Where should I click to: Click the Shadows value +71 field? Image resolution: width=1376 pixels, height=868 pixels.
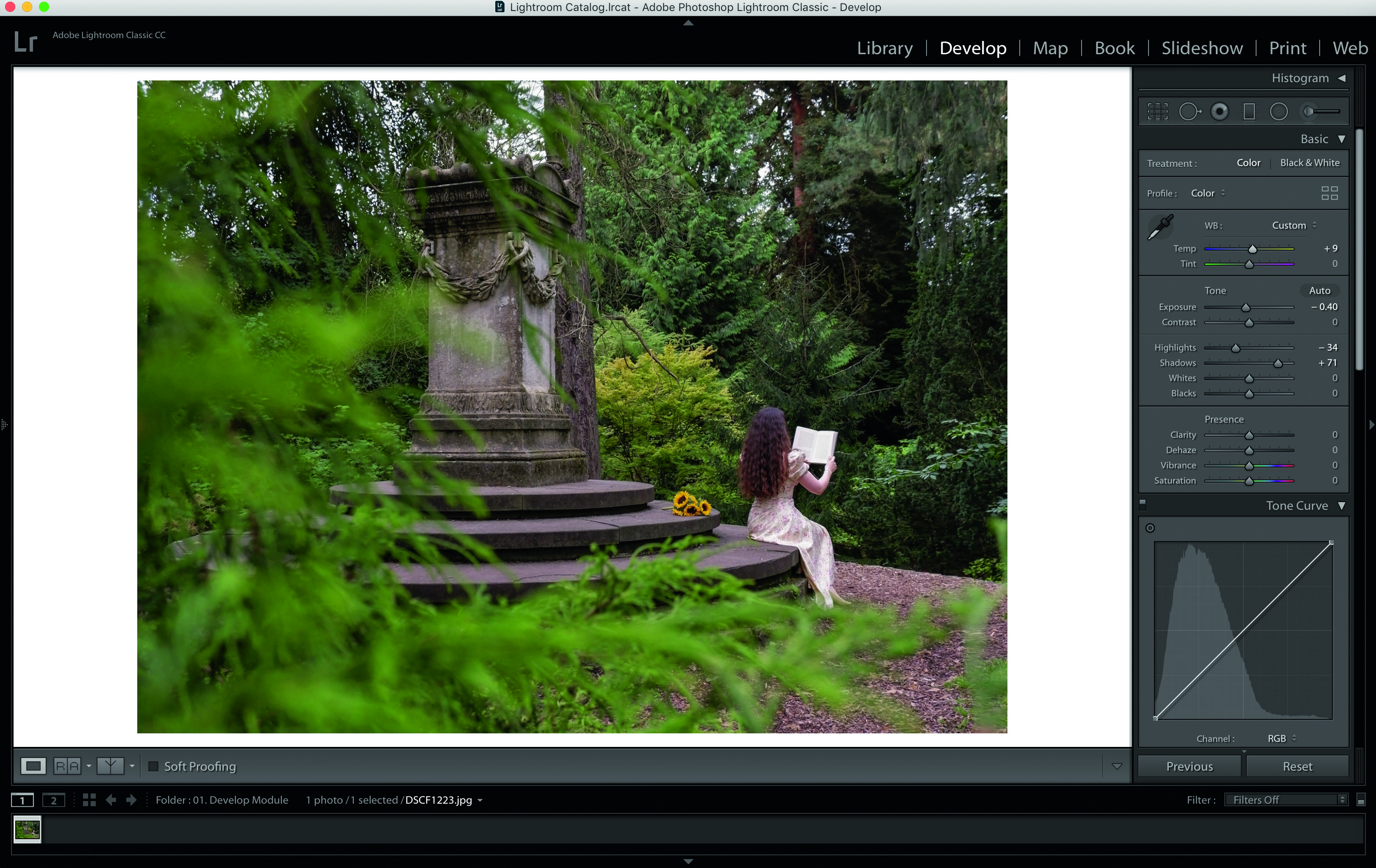[1327, 362]
